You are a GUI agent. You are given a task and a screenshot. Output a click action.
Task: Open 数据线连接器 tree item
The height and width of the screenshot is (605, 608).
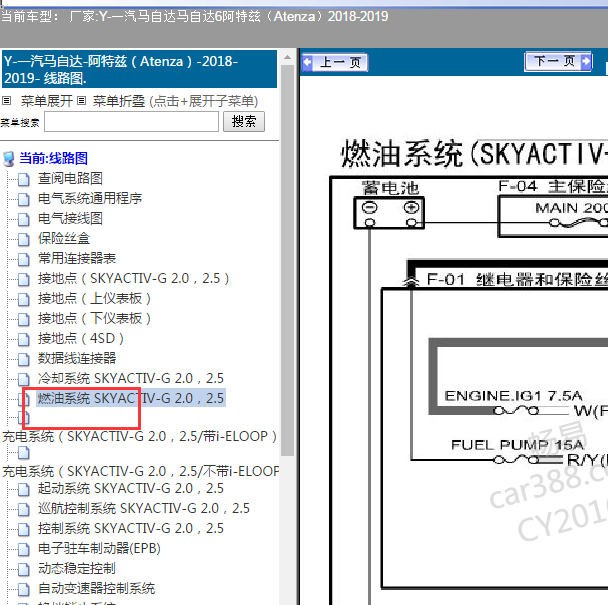(77, 358)
